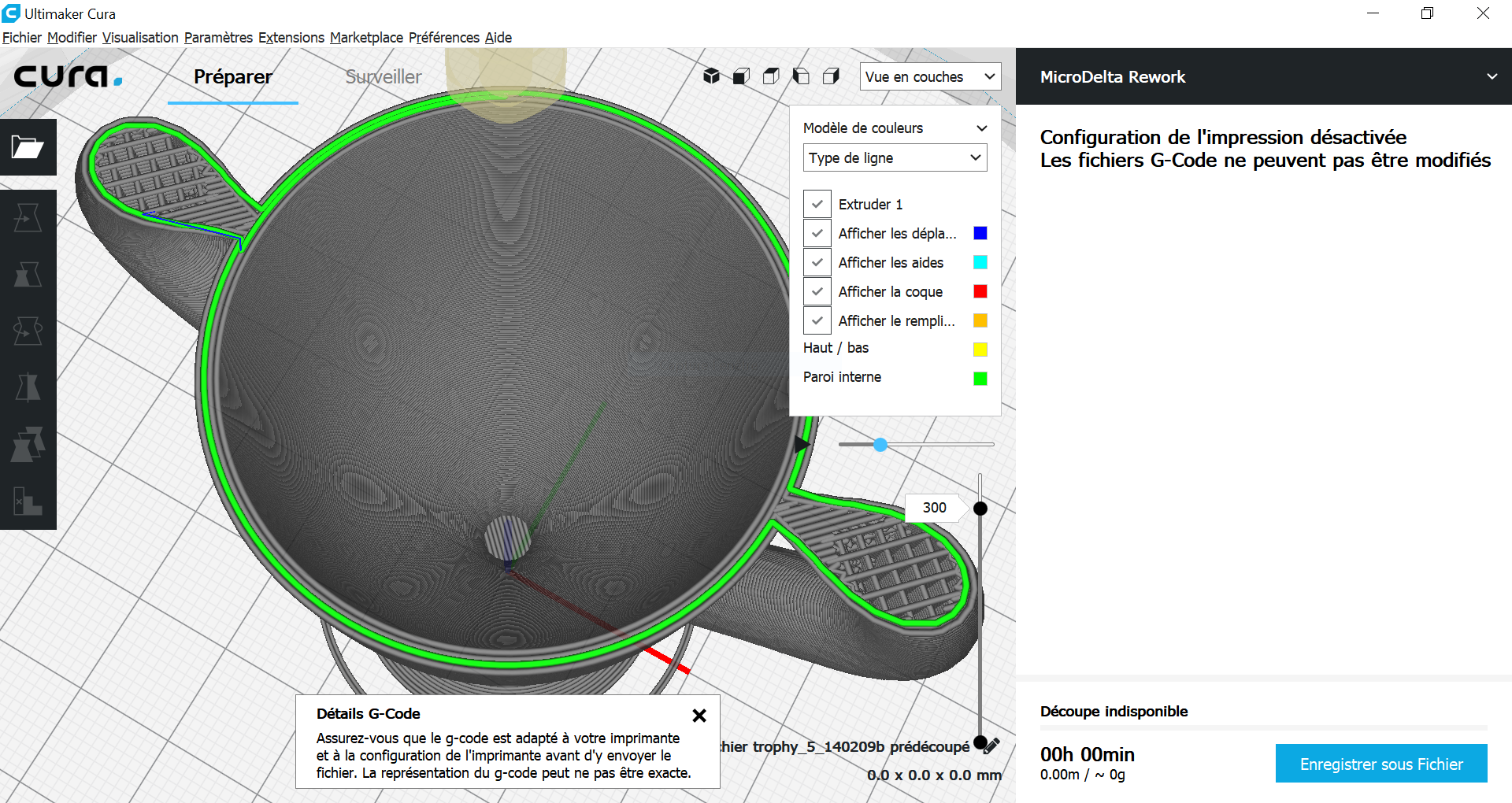Click the green Paroi interne swatch

[980, 379]
